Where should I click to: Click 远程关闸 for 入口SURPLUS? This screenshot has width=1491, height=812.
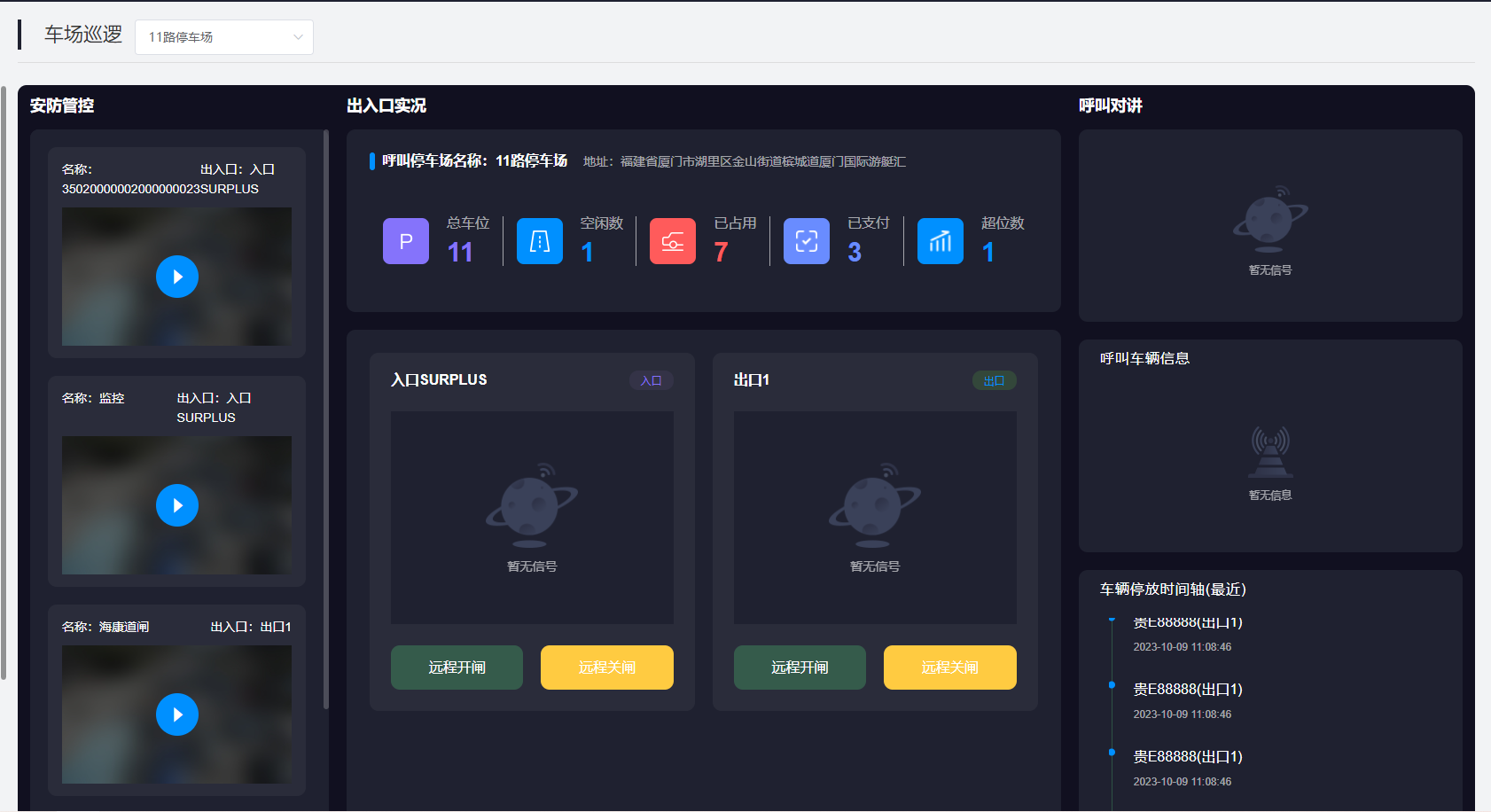pyautogui.click(x=607, y=668)
